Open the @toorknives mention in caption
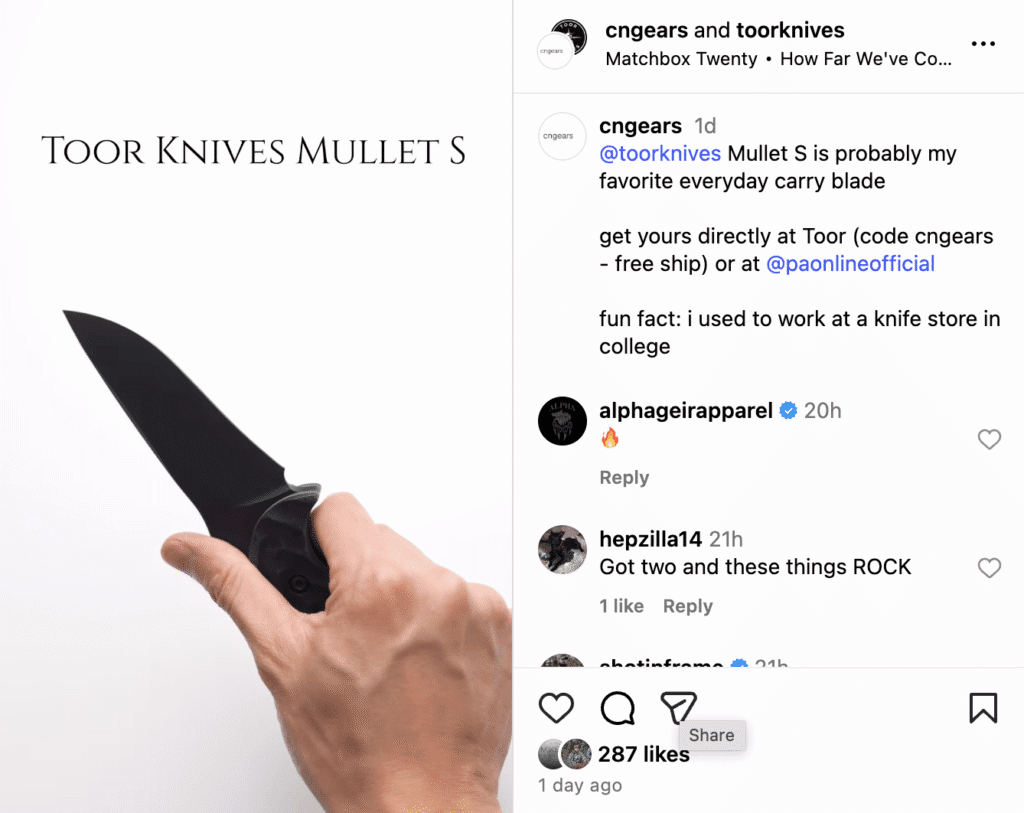 coord(660,153)
